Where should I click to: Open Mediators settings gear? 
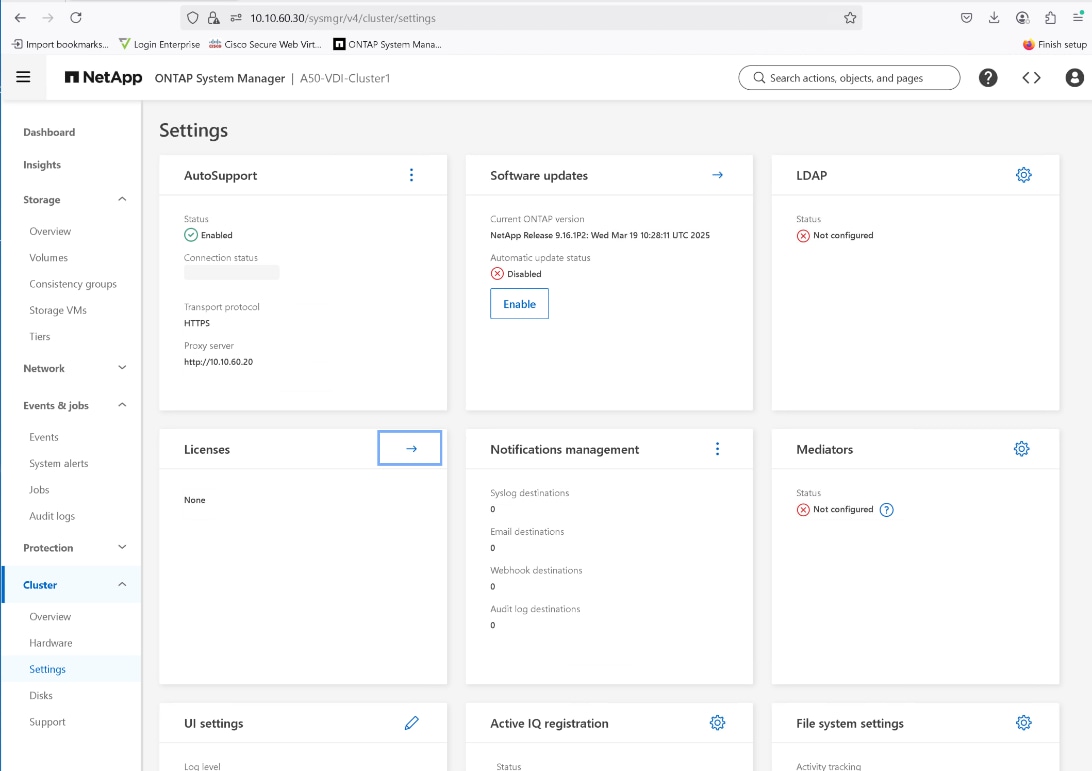(1022, 449)
